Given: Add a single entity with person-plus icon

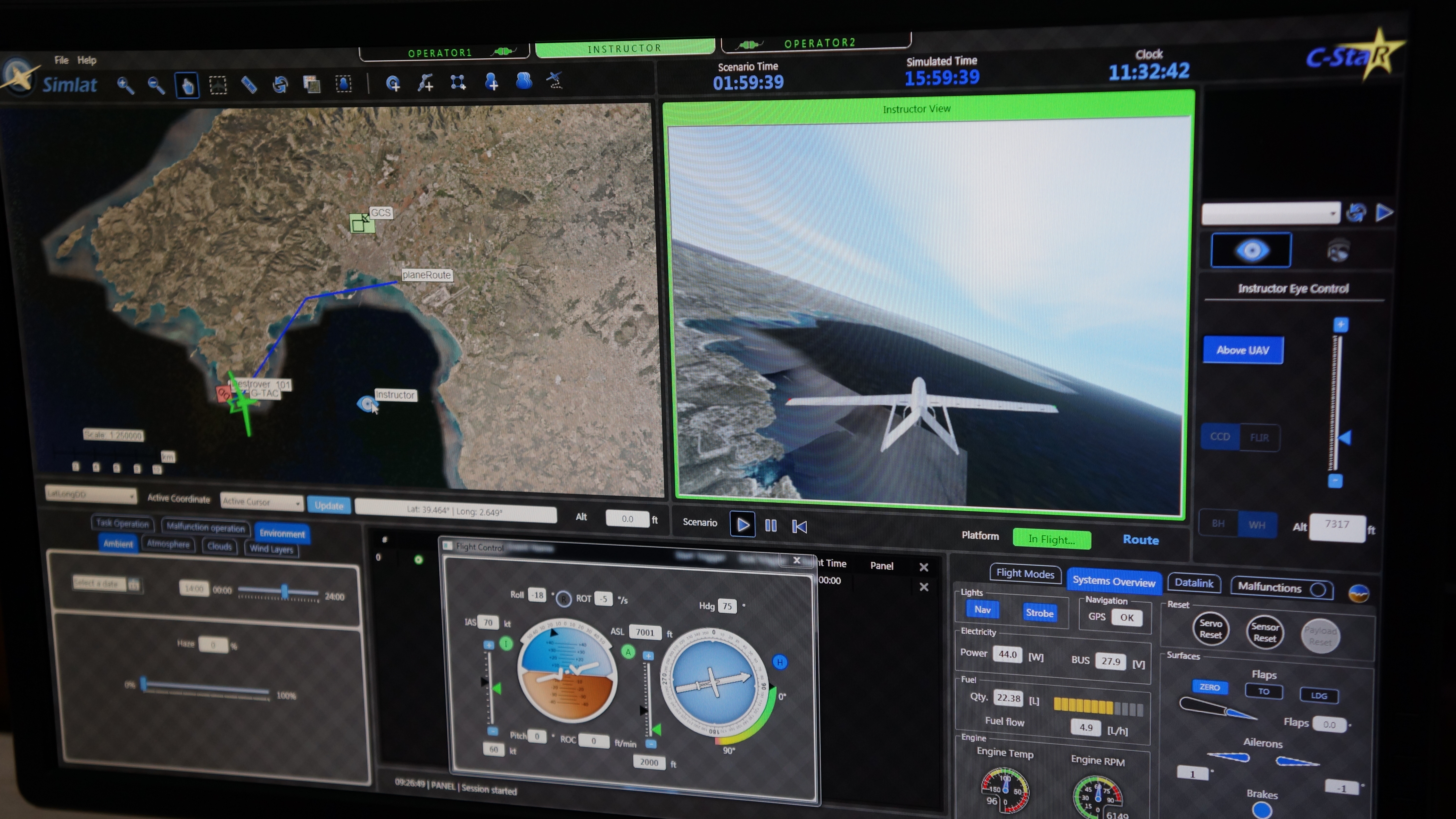Looking at the screenshot, I should tap(491, 82).
